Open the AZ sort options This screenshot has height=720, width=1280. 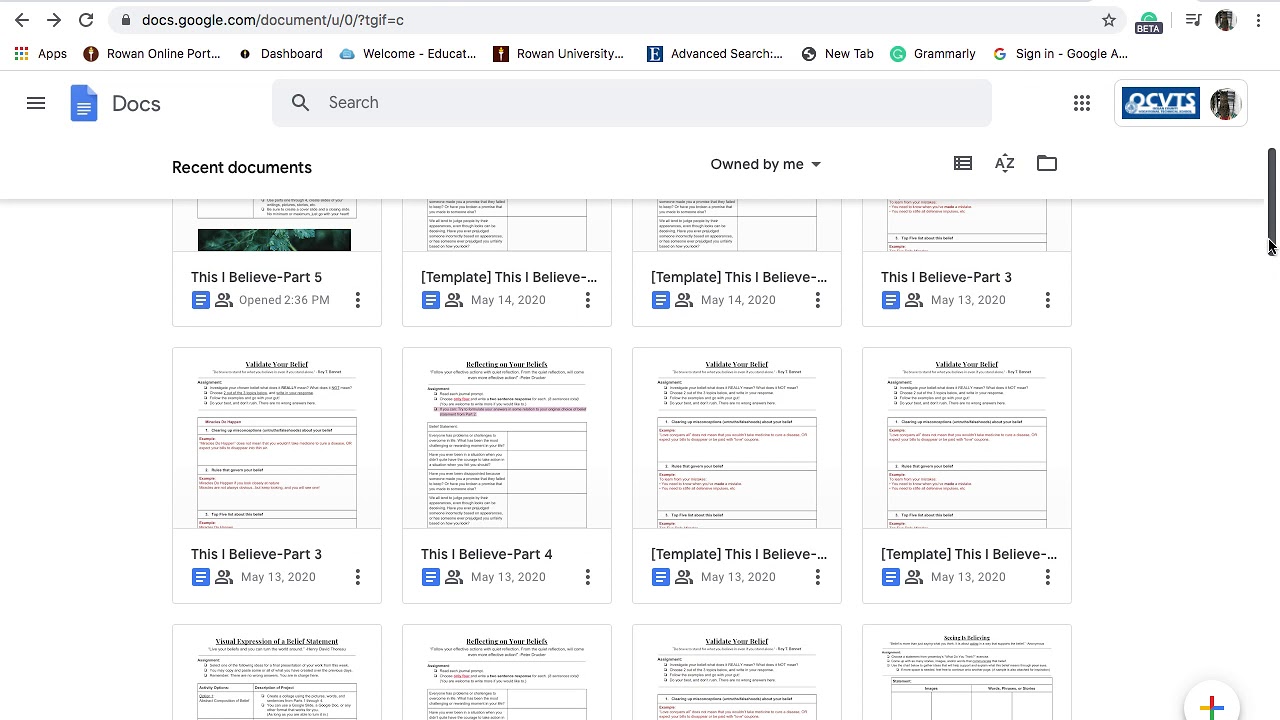point(1005,163)
